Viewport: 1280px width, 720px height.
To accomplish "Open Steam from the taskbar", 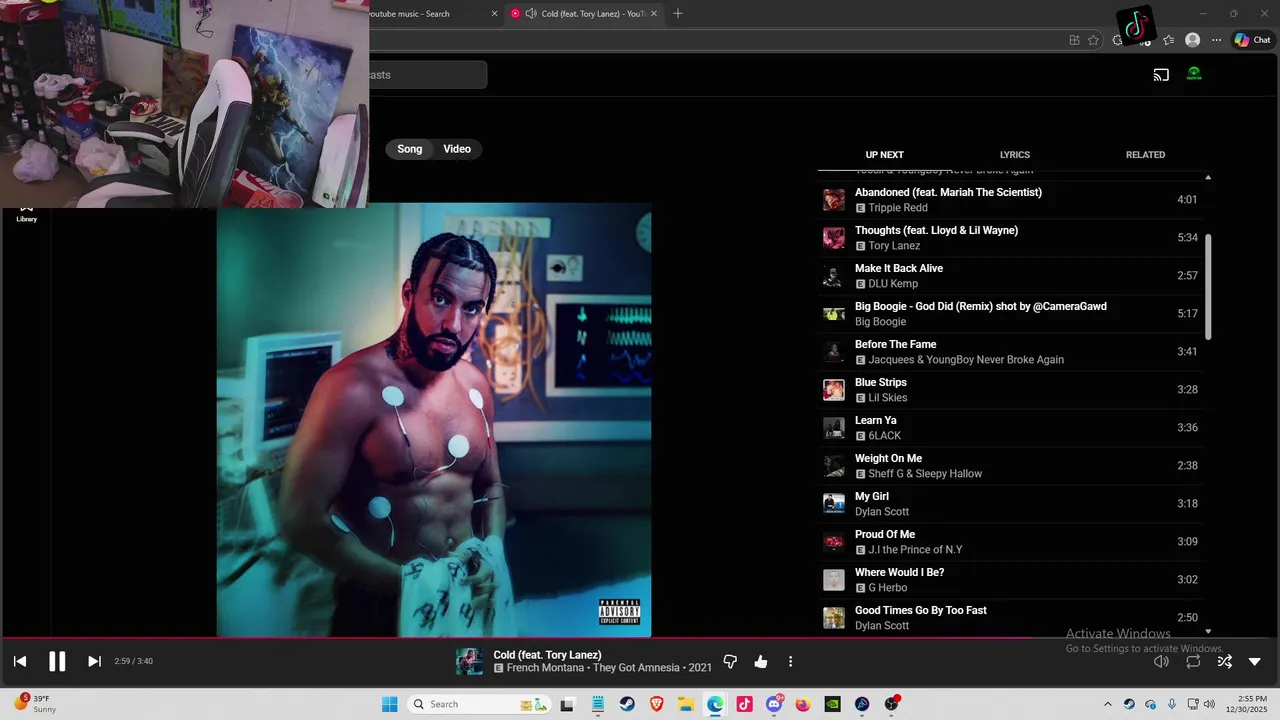I will 627,704.
